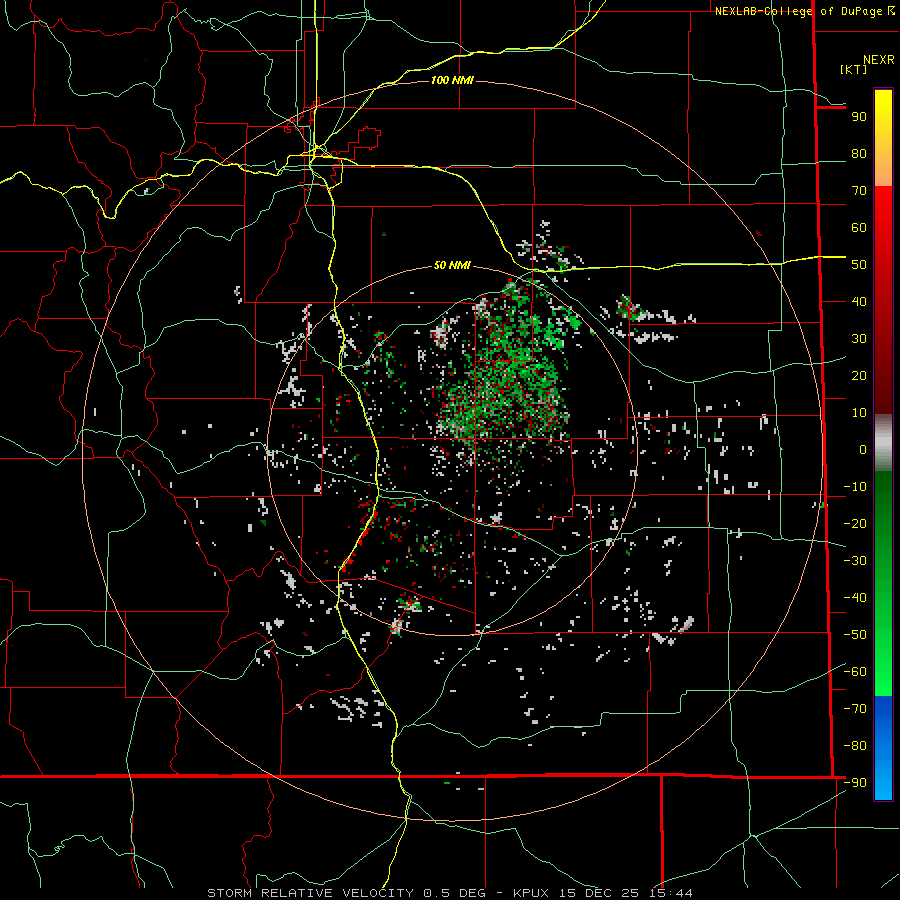Click the 10 value on the velocity scale
This screenshot has height=900, width=900.
859,413
